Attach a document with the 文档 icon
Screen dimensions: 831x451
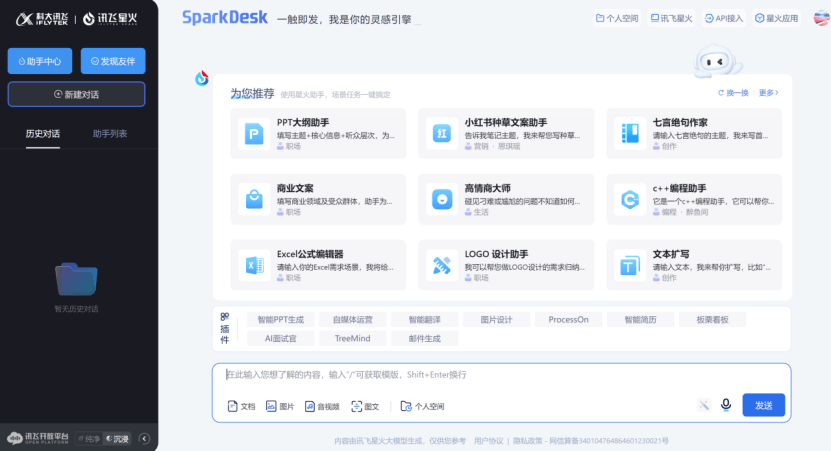click(x=233, y=406)
